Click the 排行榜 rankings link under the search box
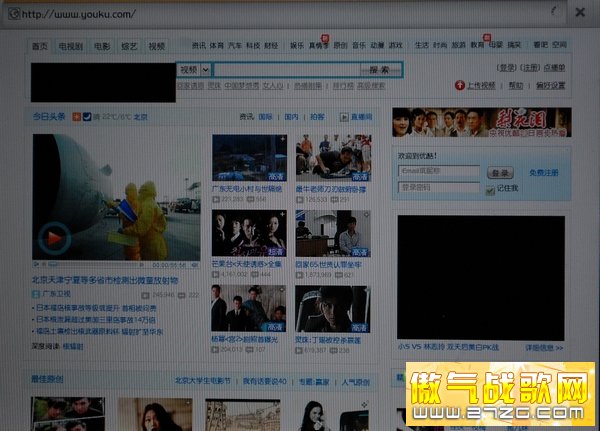The width and height of the screenshot is (600, 431). [343, 86]
